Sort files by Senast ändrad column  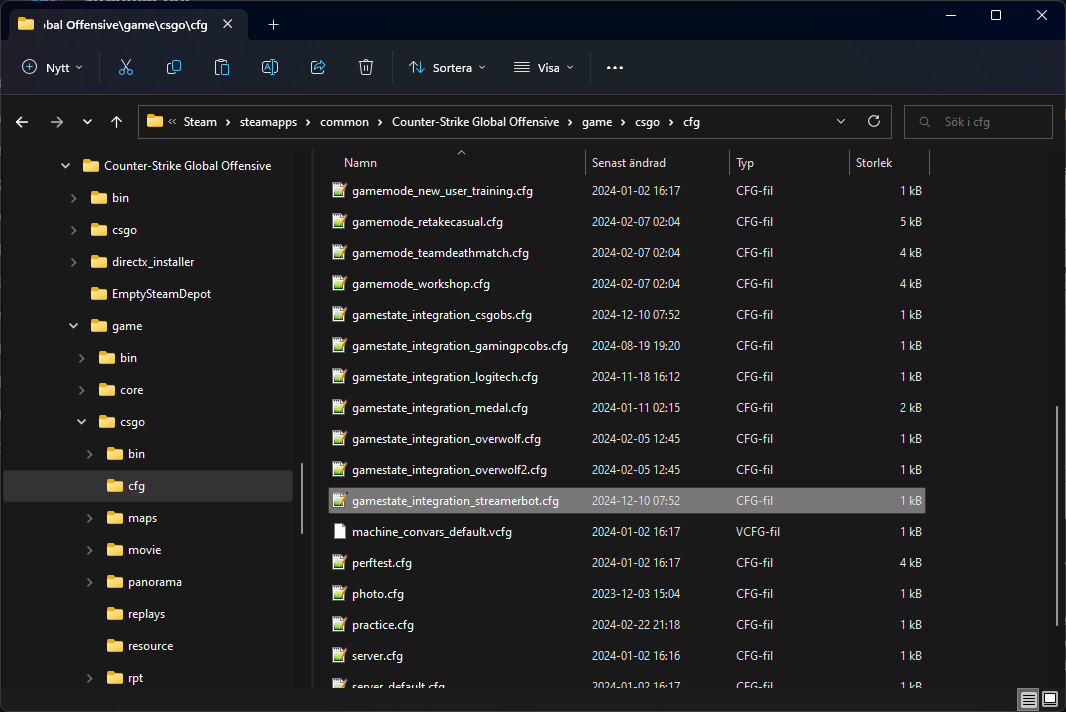(x=628, y=162)
